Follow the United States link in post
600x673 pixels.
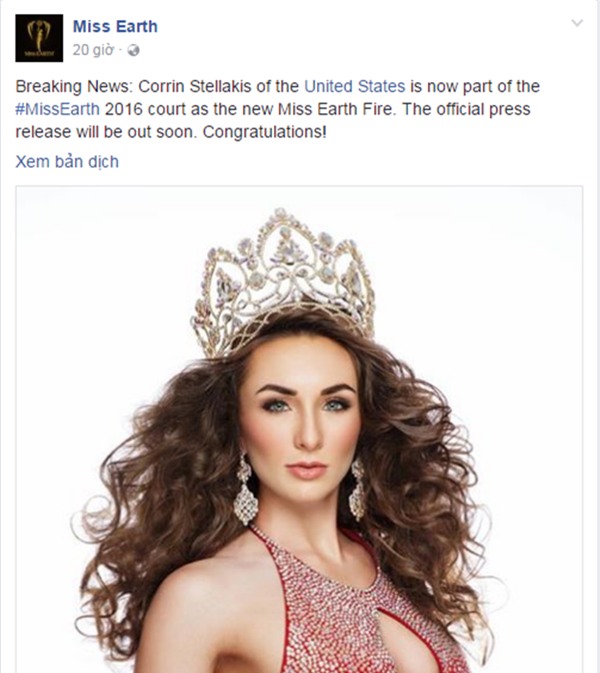pos(355,87)
